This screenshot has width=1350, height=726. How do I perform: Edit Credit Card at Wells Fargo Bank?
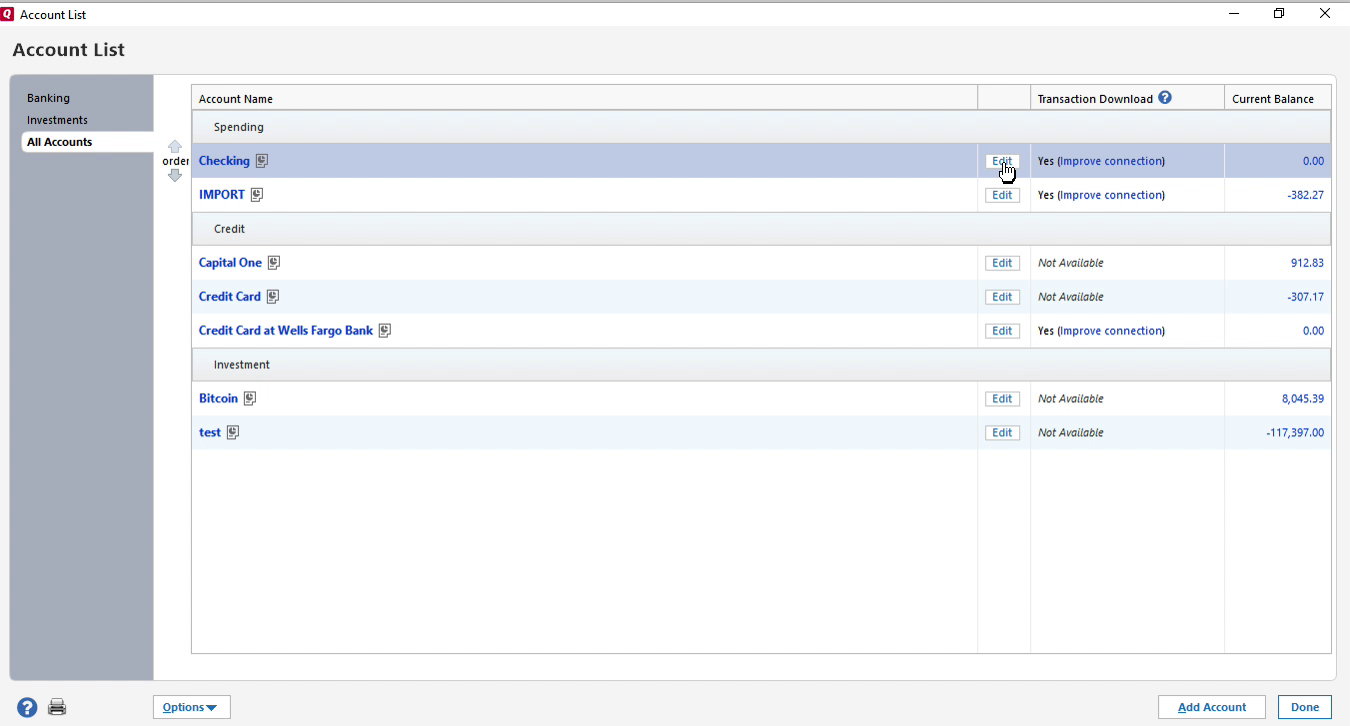(1002, 331)
